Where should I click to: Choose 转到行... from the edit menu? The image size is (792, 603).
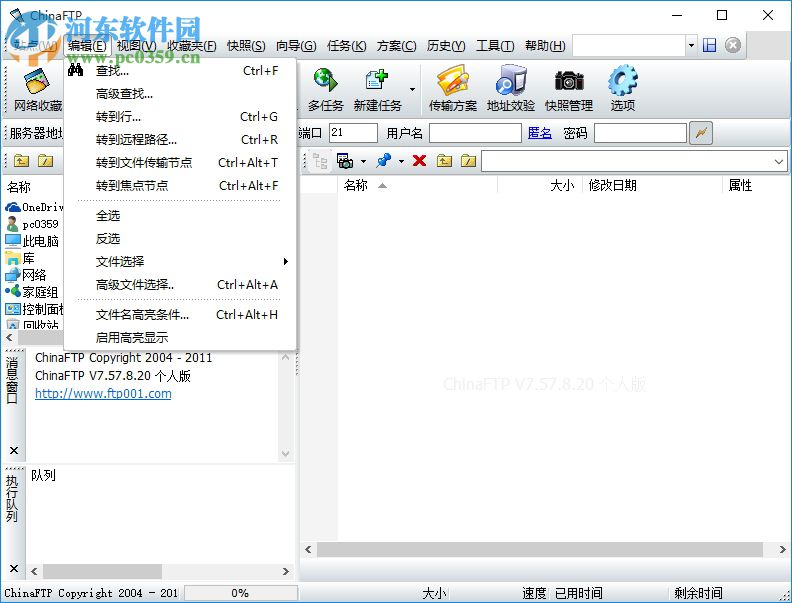pyautogui.click(x=180, y=117)
